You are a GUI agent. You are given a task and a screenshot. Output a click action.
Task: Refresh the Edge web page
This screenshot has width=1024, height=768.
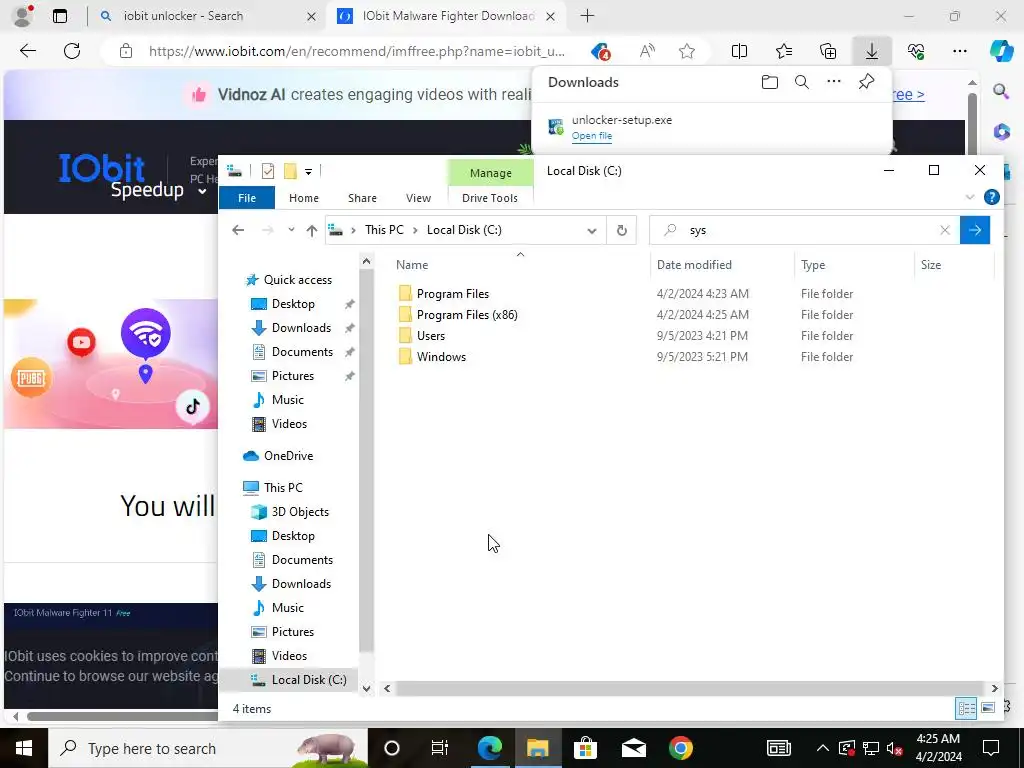tap(72, 51)
